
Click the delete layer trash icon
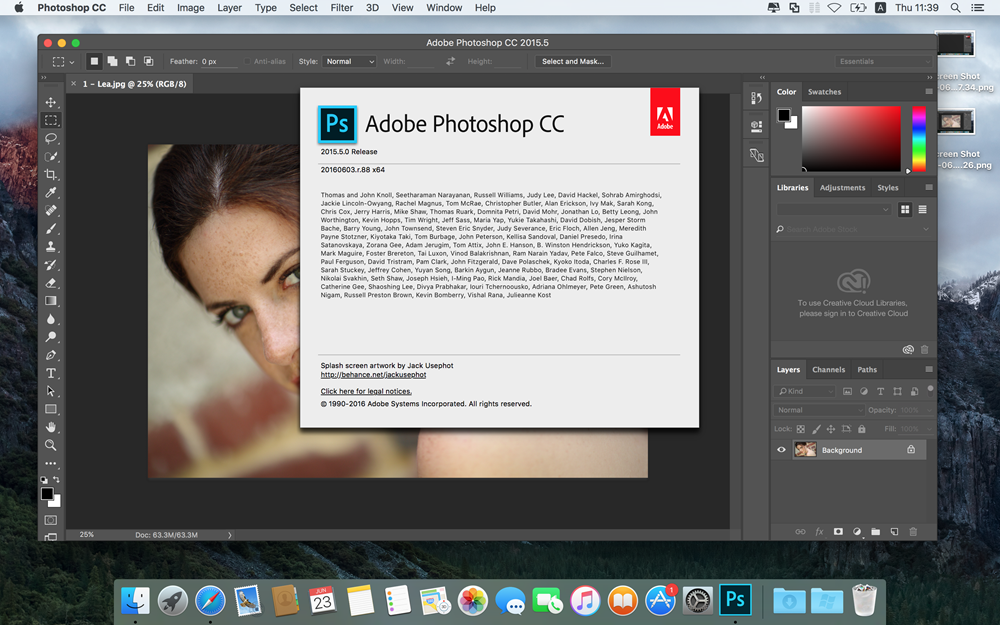(x=913, y=531)
